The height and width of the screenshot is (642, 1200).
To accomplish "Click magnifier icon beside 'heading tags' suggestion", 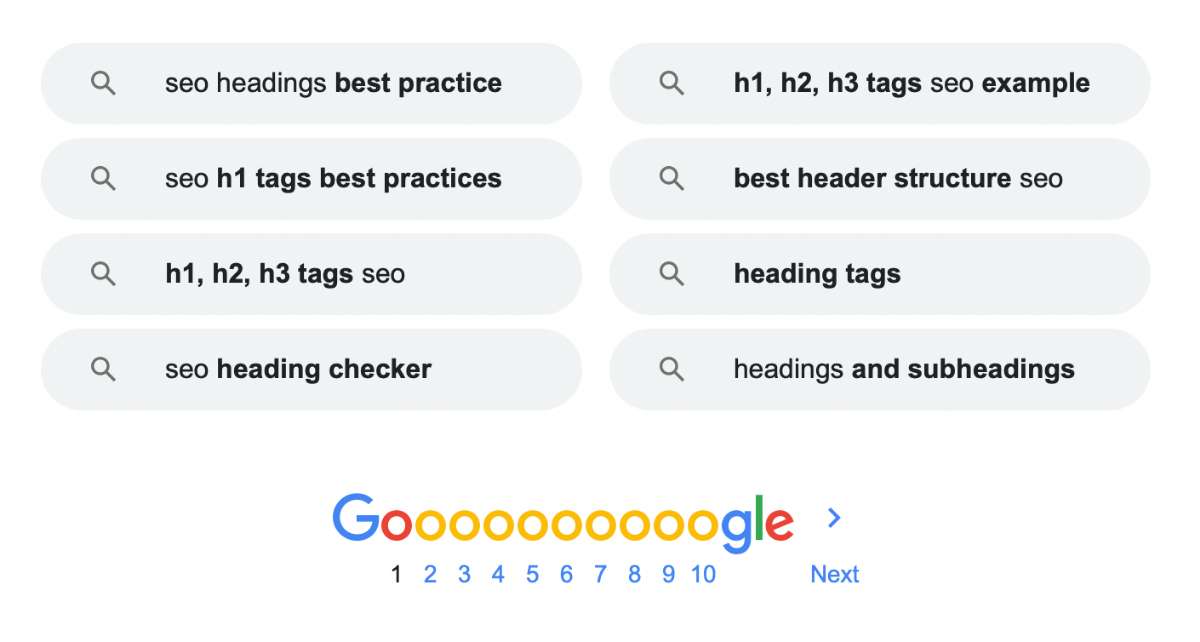I will [x=672, y=274].
